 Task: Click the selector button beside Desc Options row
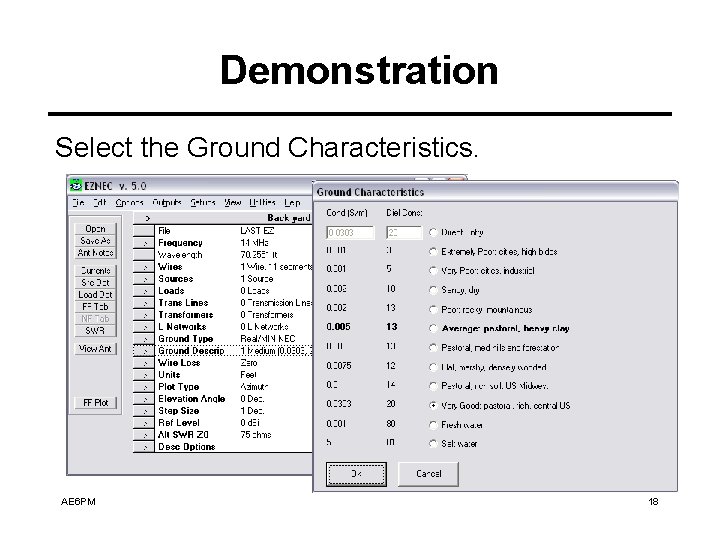pos(144,446)
